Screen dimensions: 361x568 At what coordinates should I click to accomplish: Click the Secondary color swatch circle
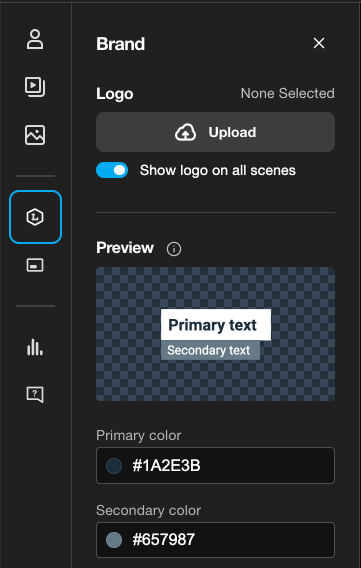click(114, 540)
